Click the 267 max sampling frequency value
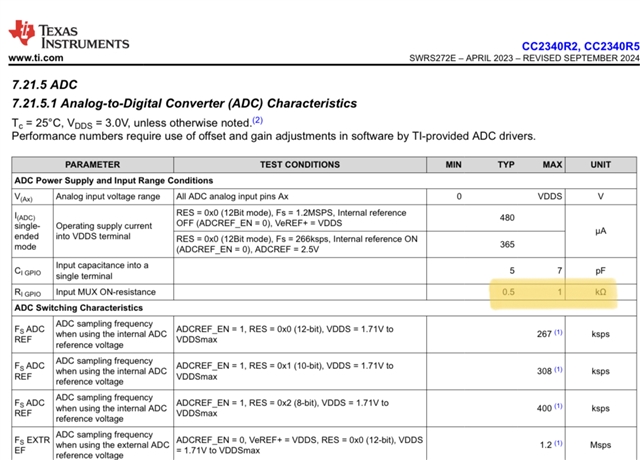Screen dimensions: 640x460 pyautogui.click(x=544, y=334)
